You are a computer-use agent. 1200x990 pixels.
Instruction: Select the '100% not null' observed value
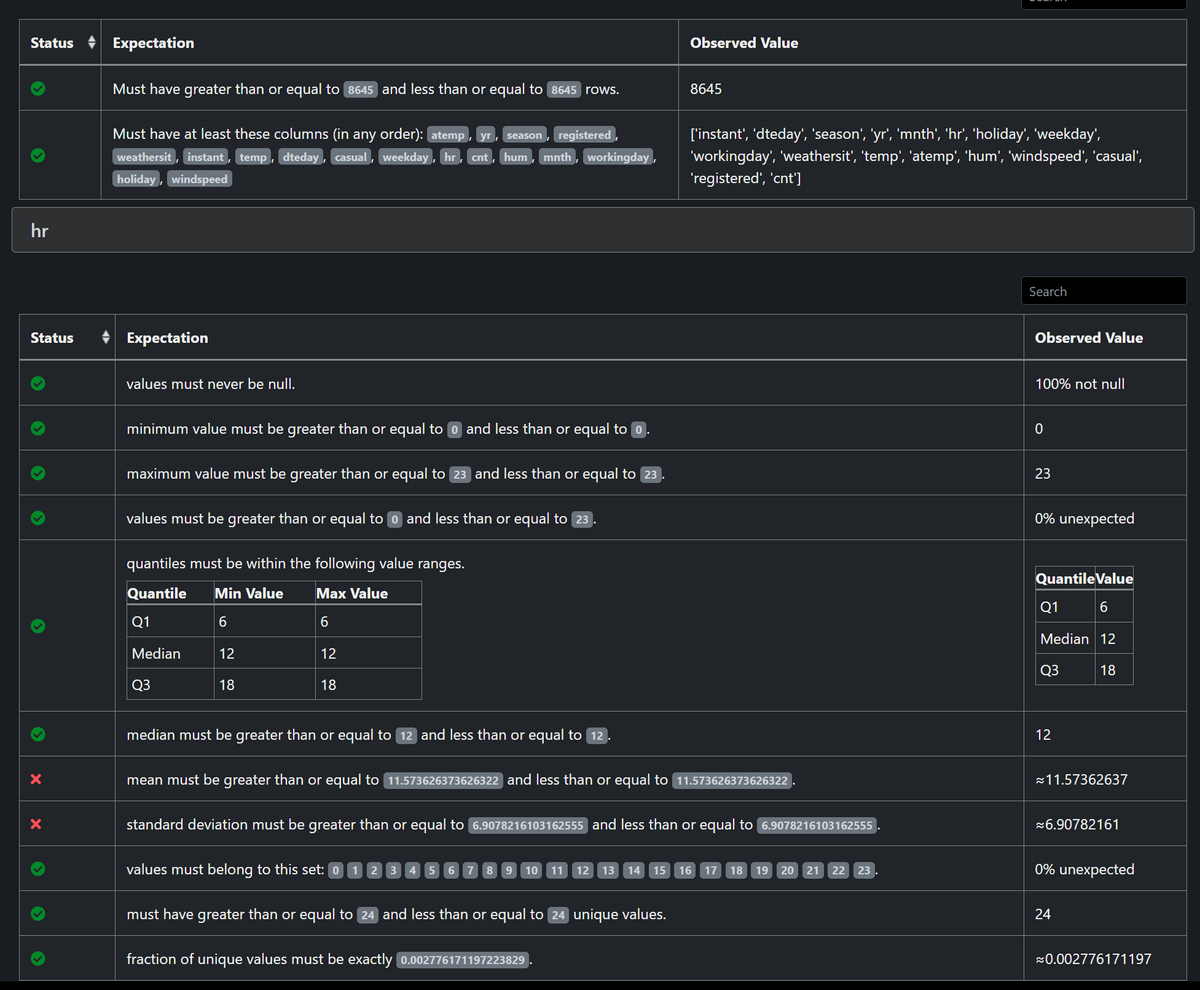tap(1080, 384)
